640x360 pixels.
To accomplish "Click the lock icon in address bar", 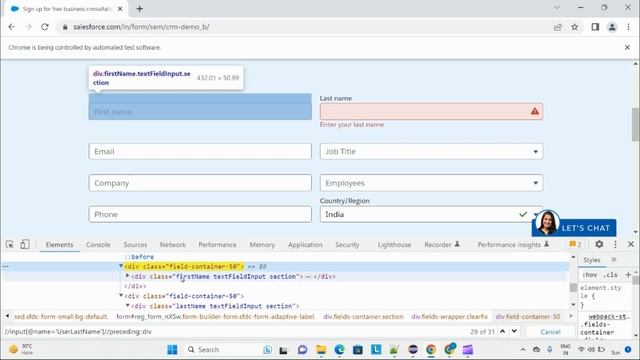I will point(65,27).
